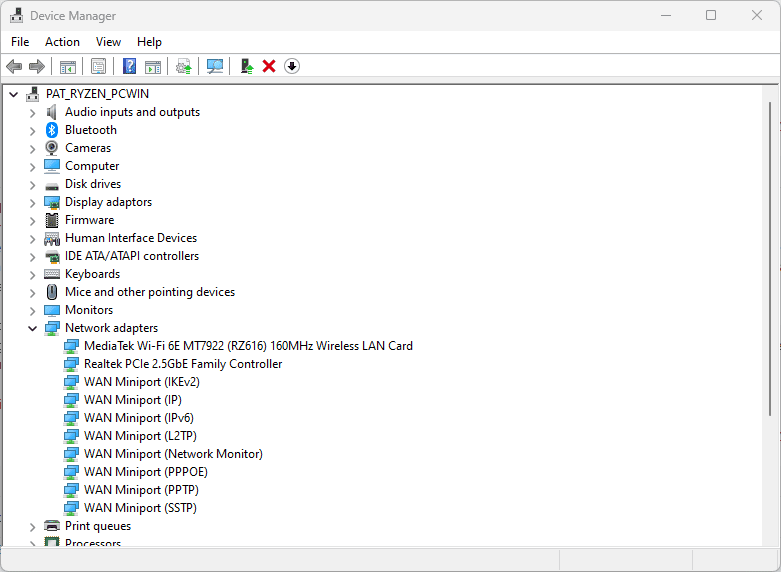The image size is (781, 572).
Task: Select WAN Miniport (IPv6) entry
Action: coord(138,418)
